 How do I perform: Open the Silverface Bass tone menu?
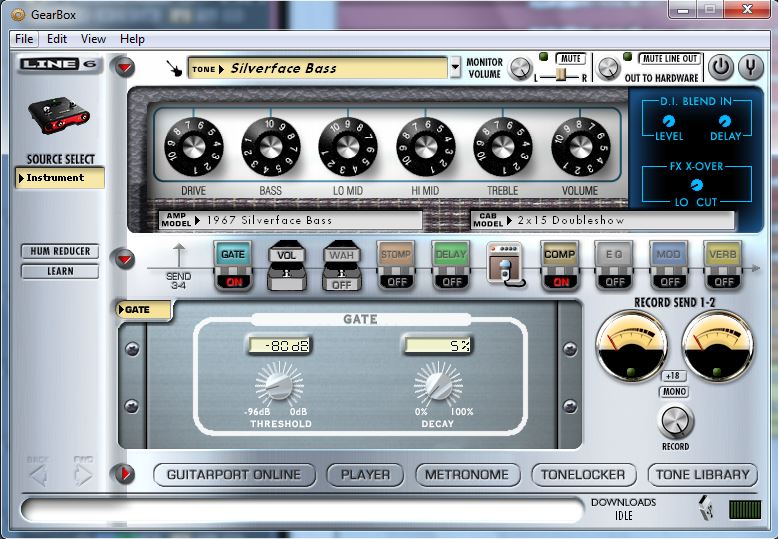click(x=318, y=68)
